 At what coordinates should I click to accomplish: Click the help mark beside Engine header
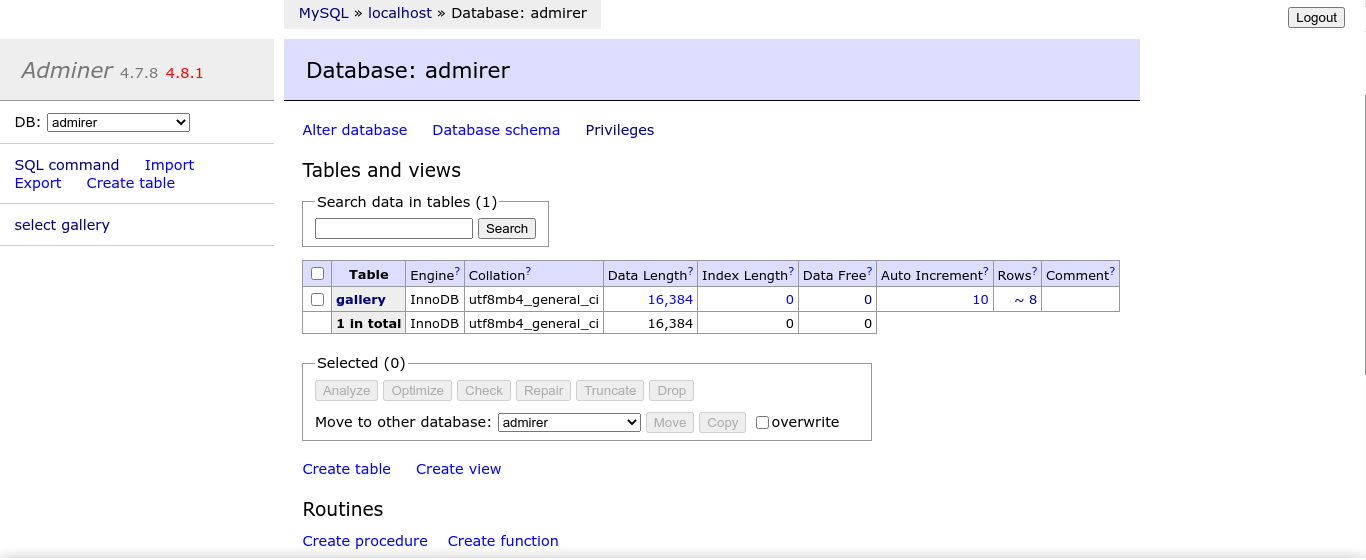click(x=457, y=271)
